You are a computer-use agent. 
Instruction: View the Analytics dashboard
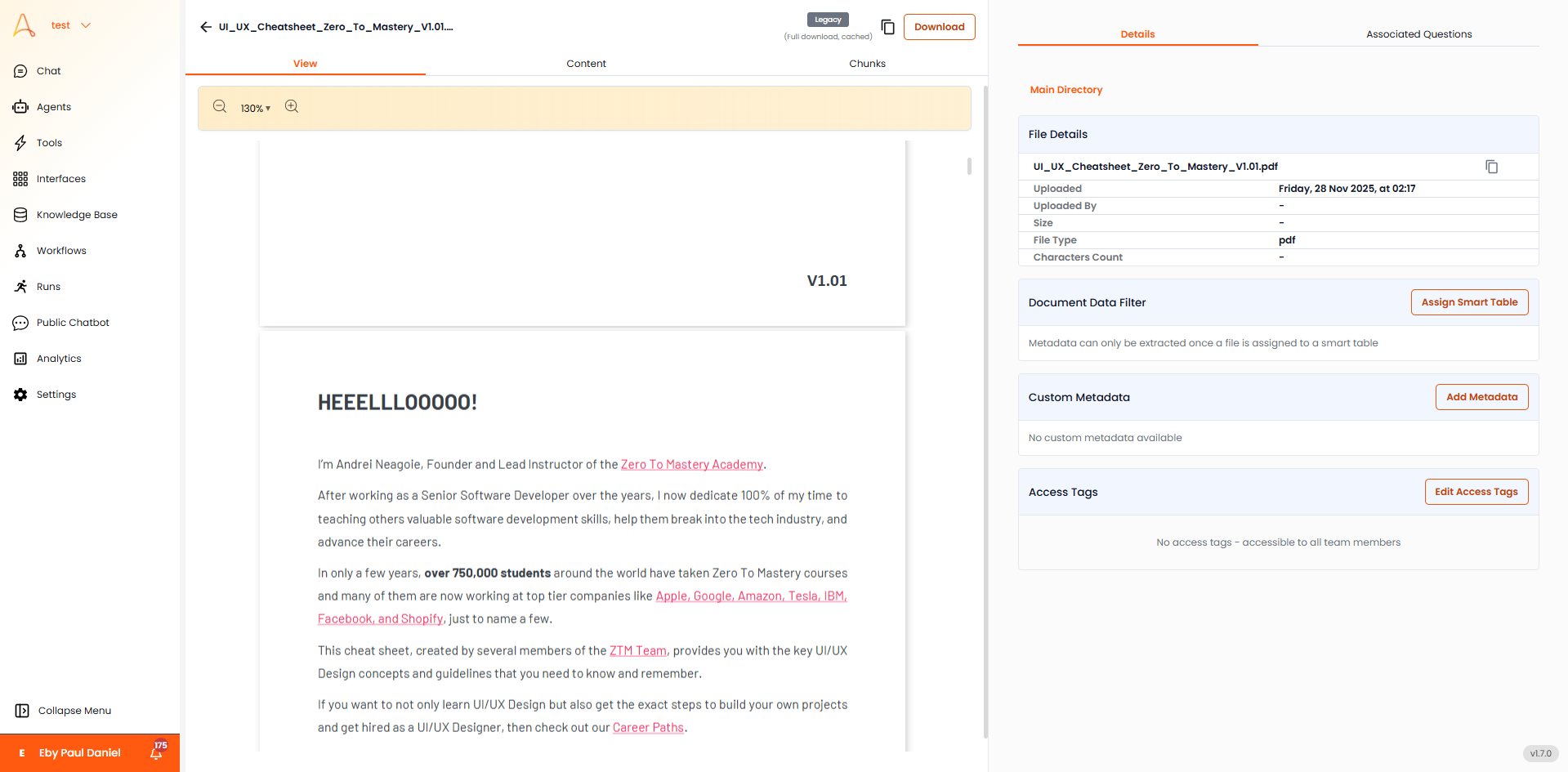tap(59, 359)
